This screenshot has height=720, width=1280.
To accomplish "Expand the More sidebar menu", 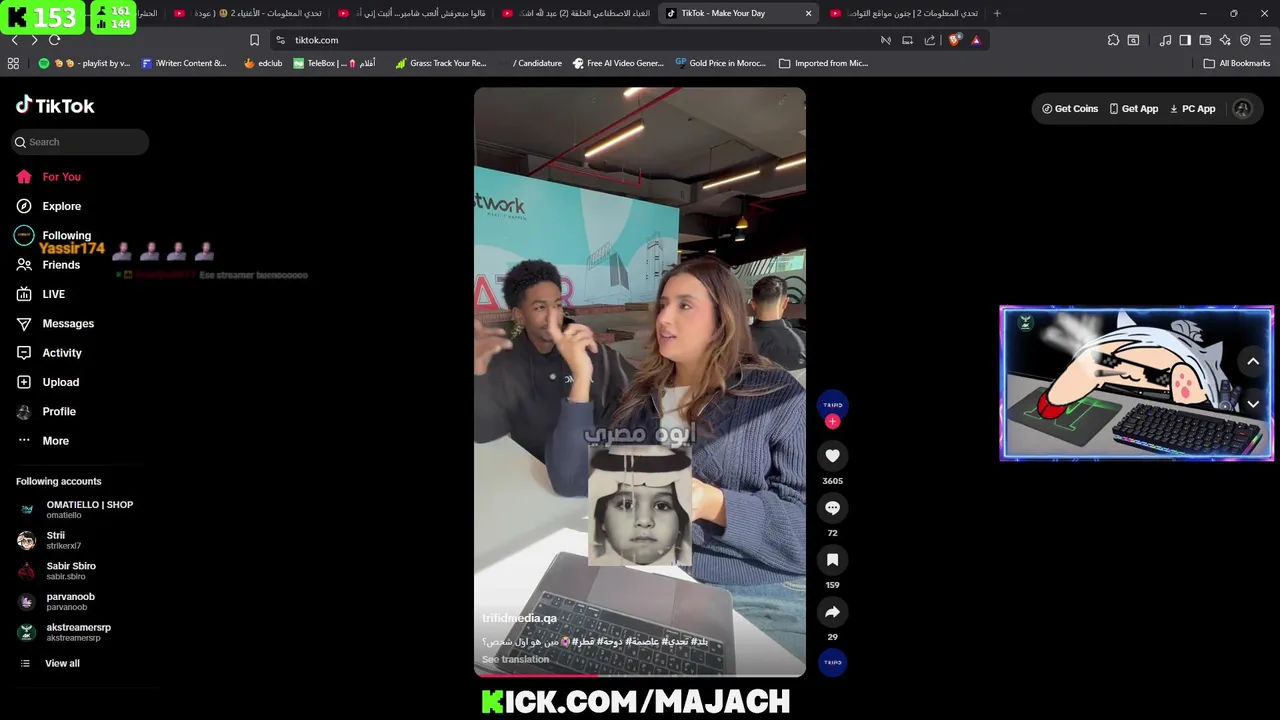I will pos(44,441).
